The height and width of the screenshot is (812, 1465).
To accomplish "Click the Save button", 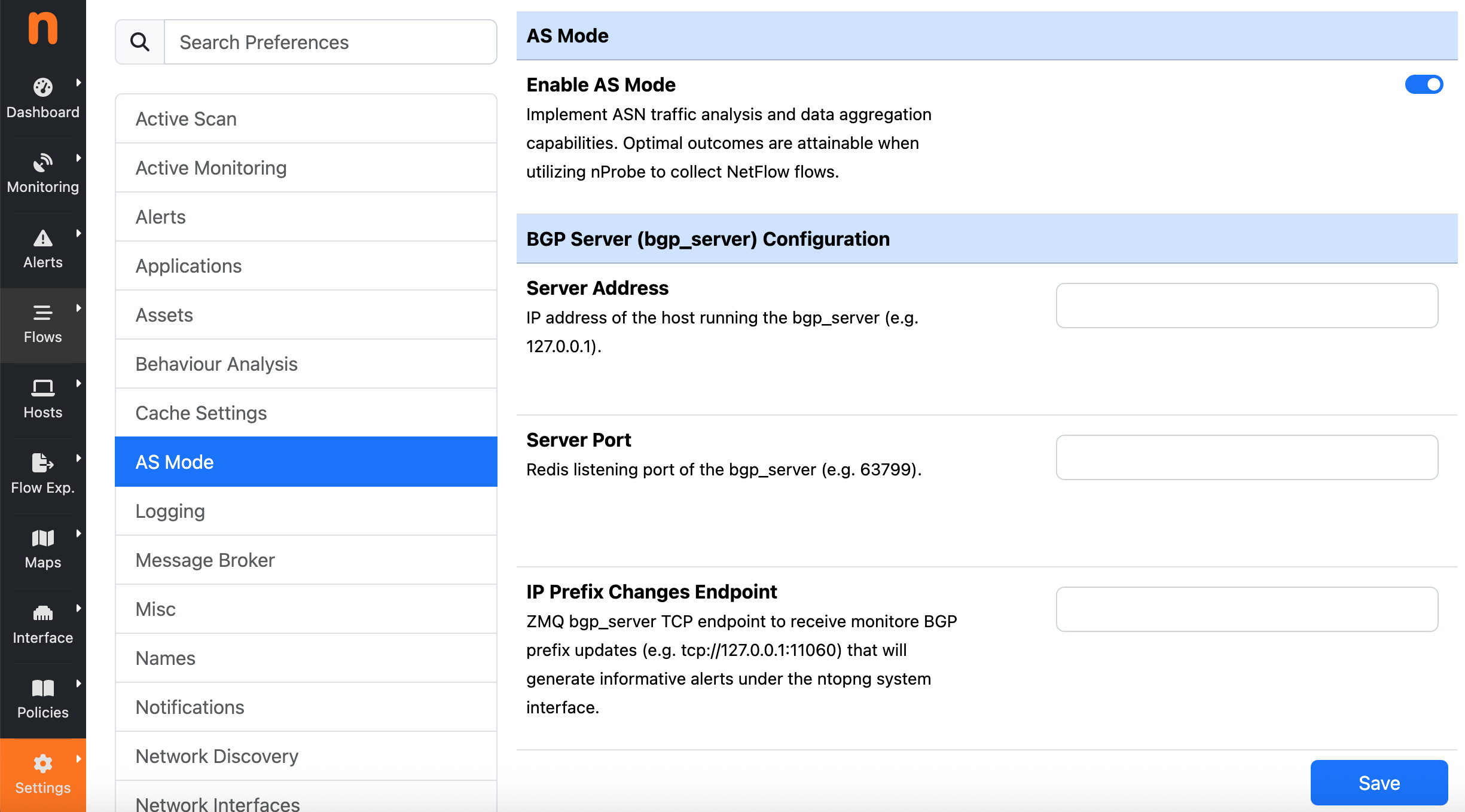I will click(x=1379, y=783).
